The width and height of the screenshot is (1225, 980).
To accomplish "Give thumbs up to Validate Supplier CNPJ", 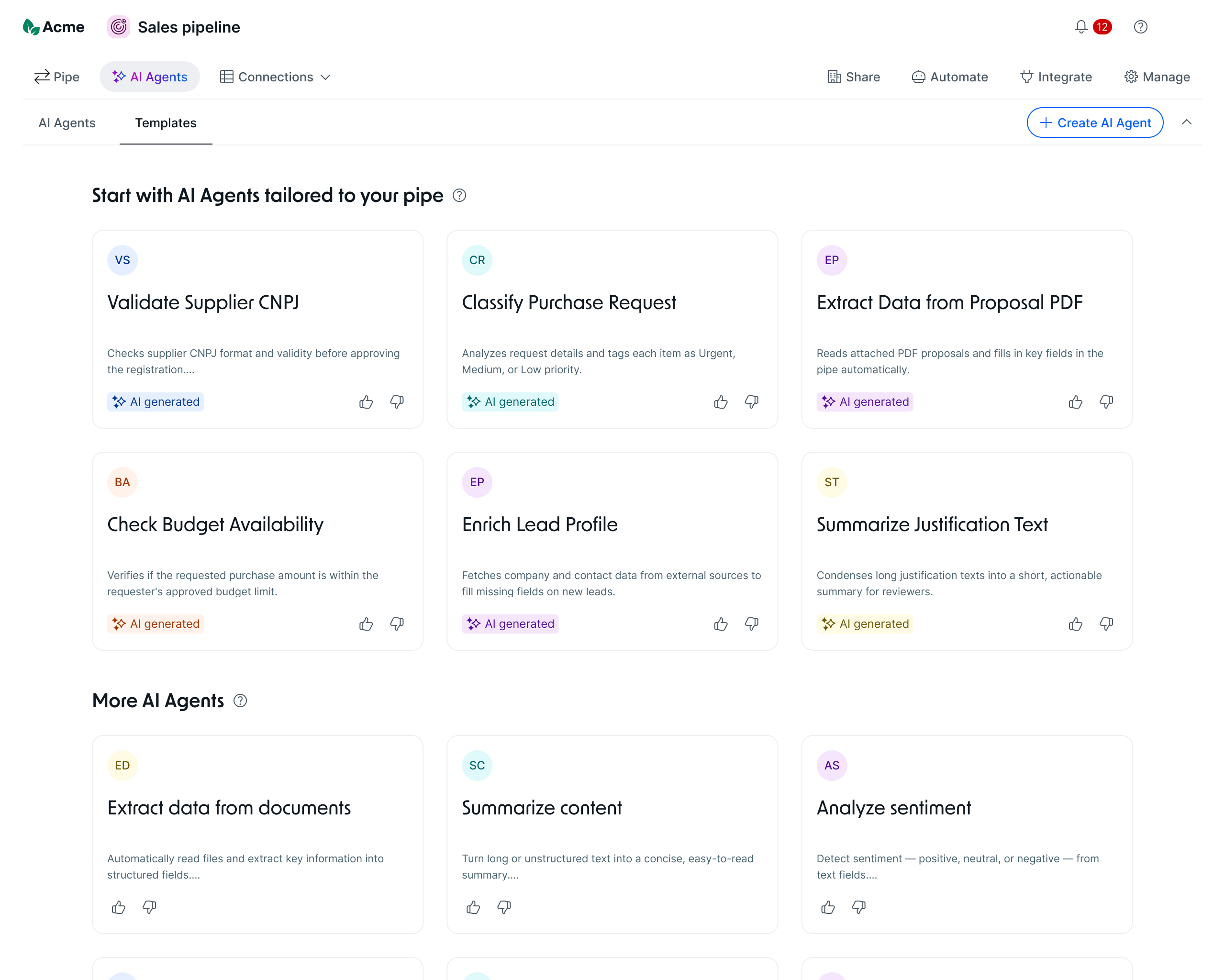I will (366, 401).
